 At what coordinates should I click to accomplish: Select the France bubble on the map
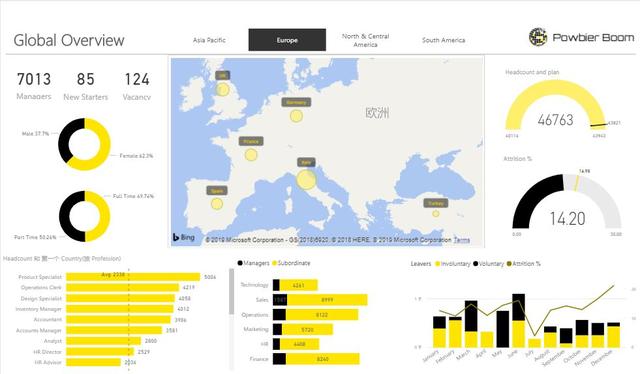pyautogui.click(x=251, y=155)
